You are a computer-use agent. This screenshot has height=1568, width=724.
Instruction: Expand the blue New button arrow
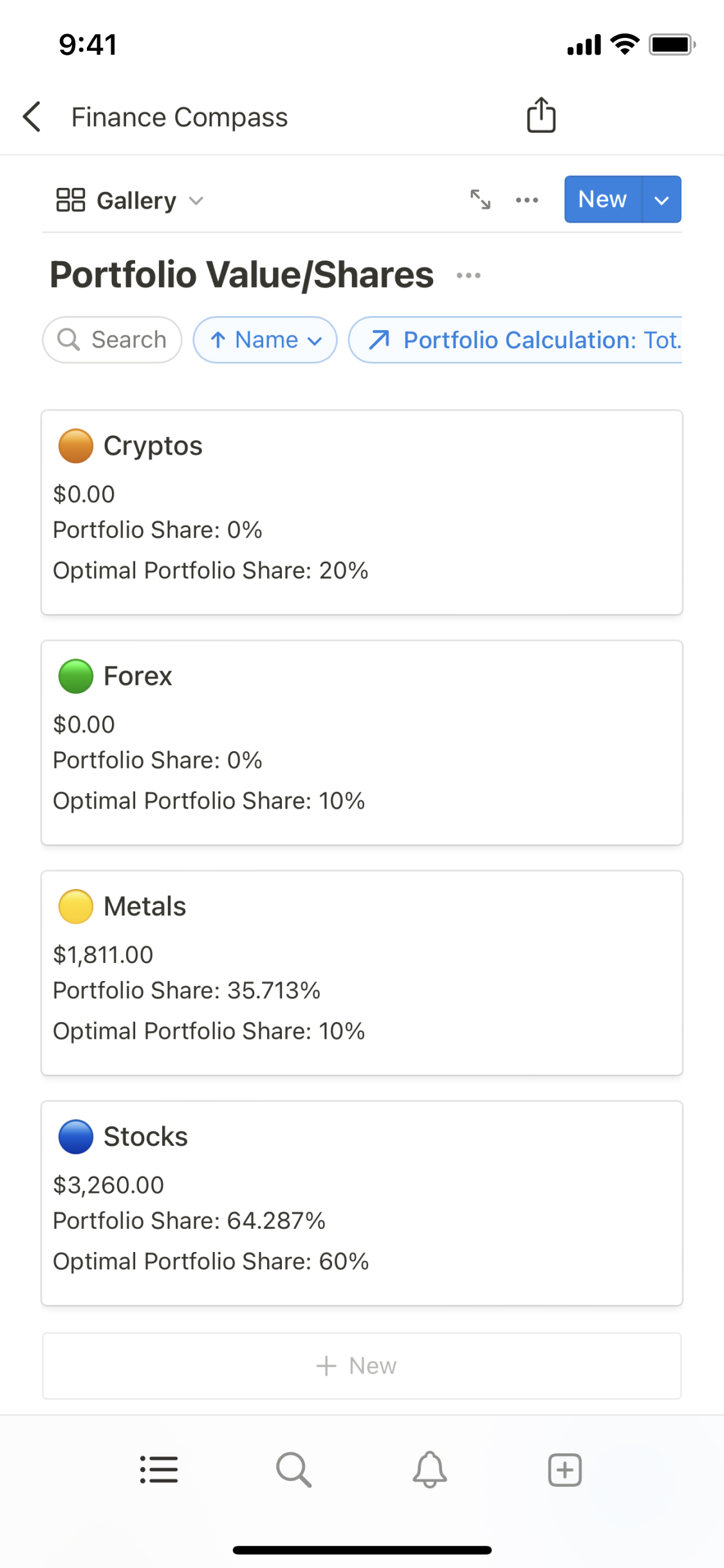click(662, 200)
